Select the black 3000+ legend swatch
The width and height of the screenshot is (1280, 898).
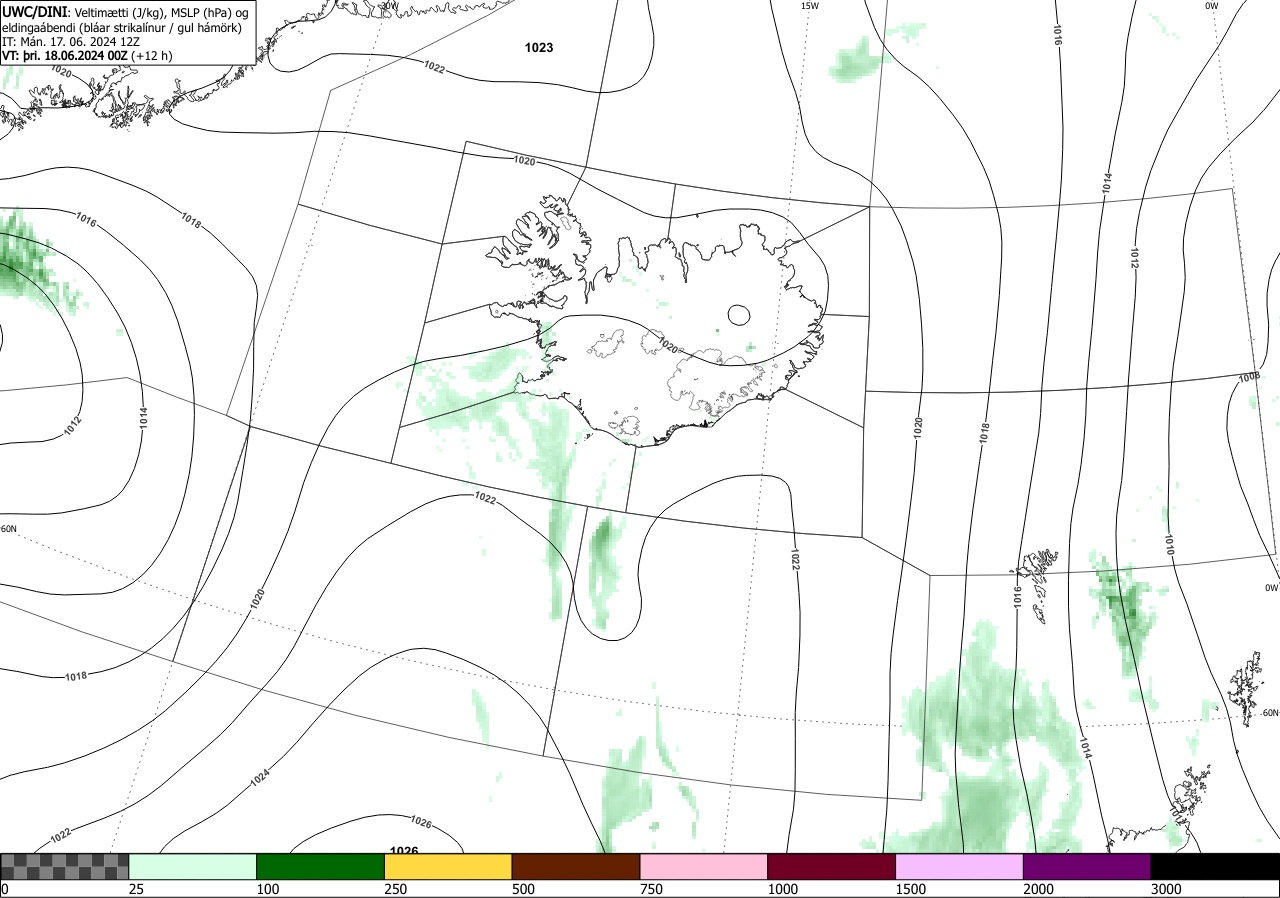click(1215, 866)
